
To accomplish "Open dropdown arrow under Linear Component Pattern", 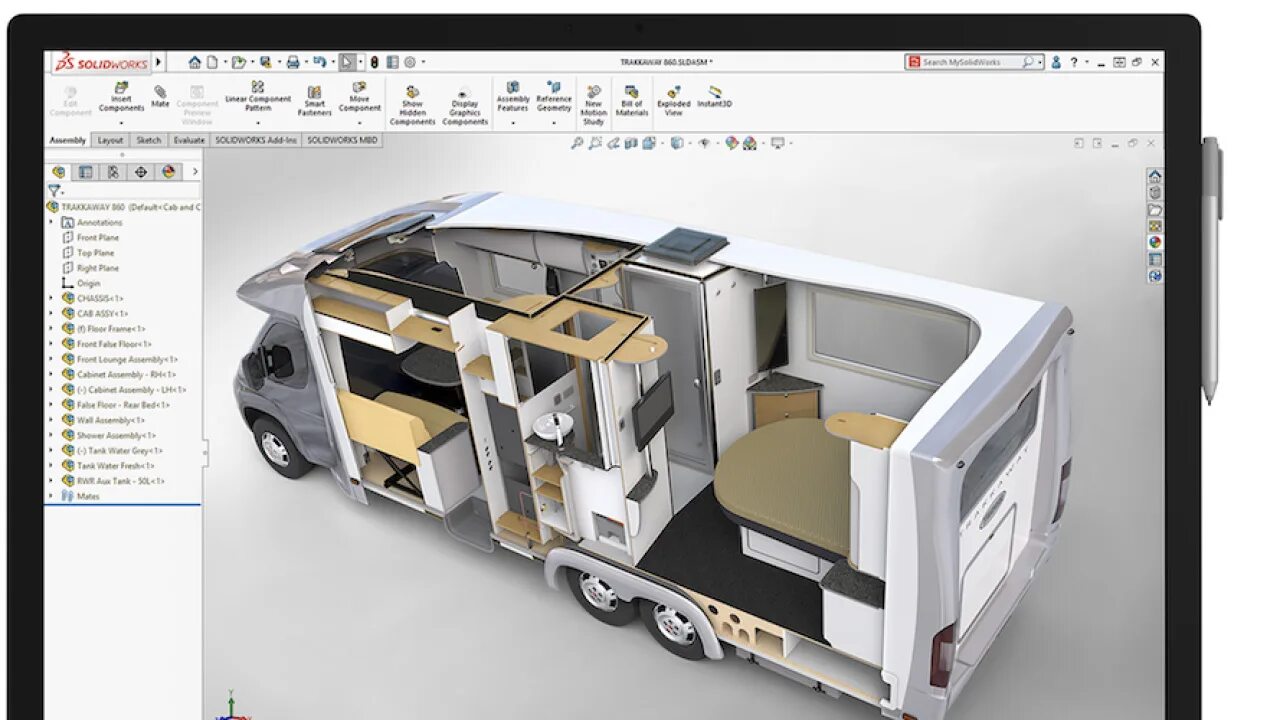I will (x=258, y=123).
